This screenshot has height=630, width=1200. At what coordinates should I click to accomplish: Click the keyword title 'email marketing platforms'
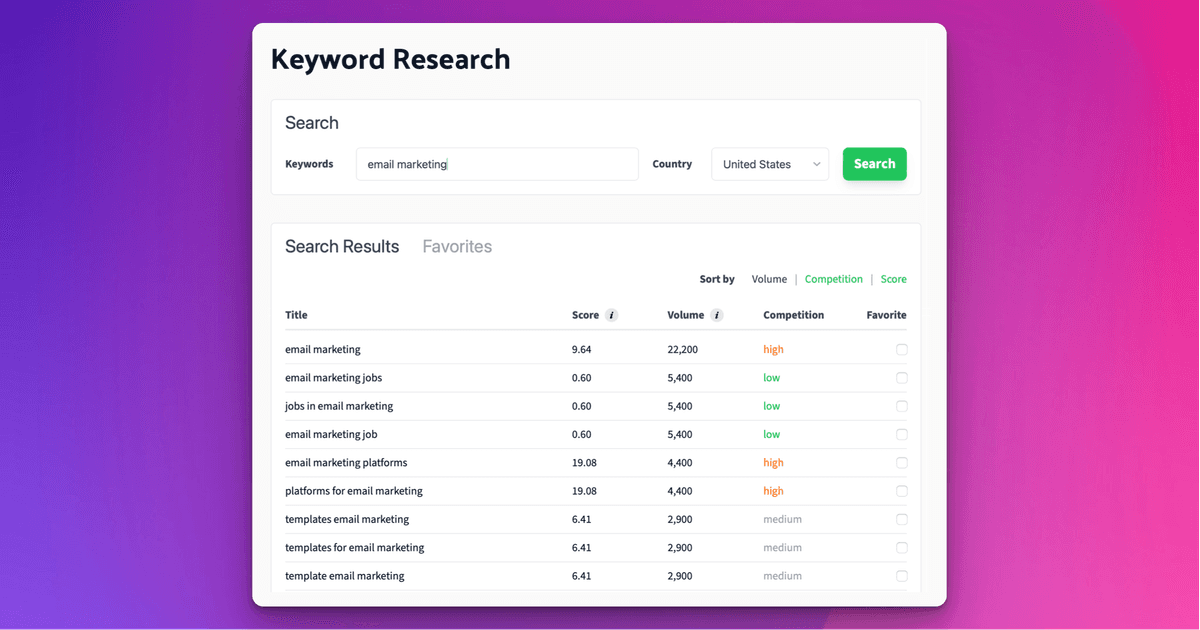[x=346, y=463]
